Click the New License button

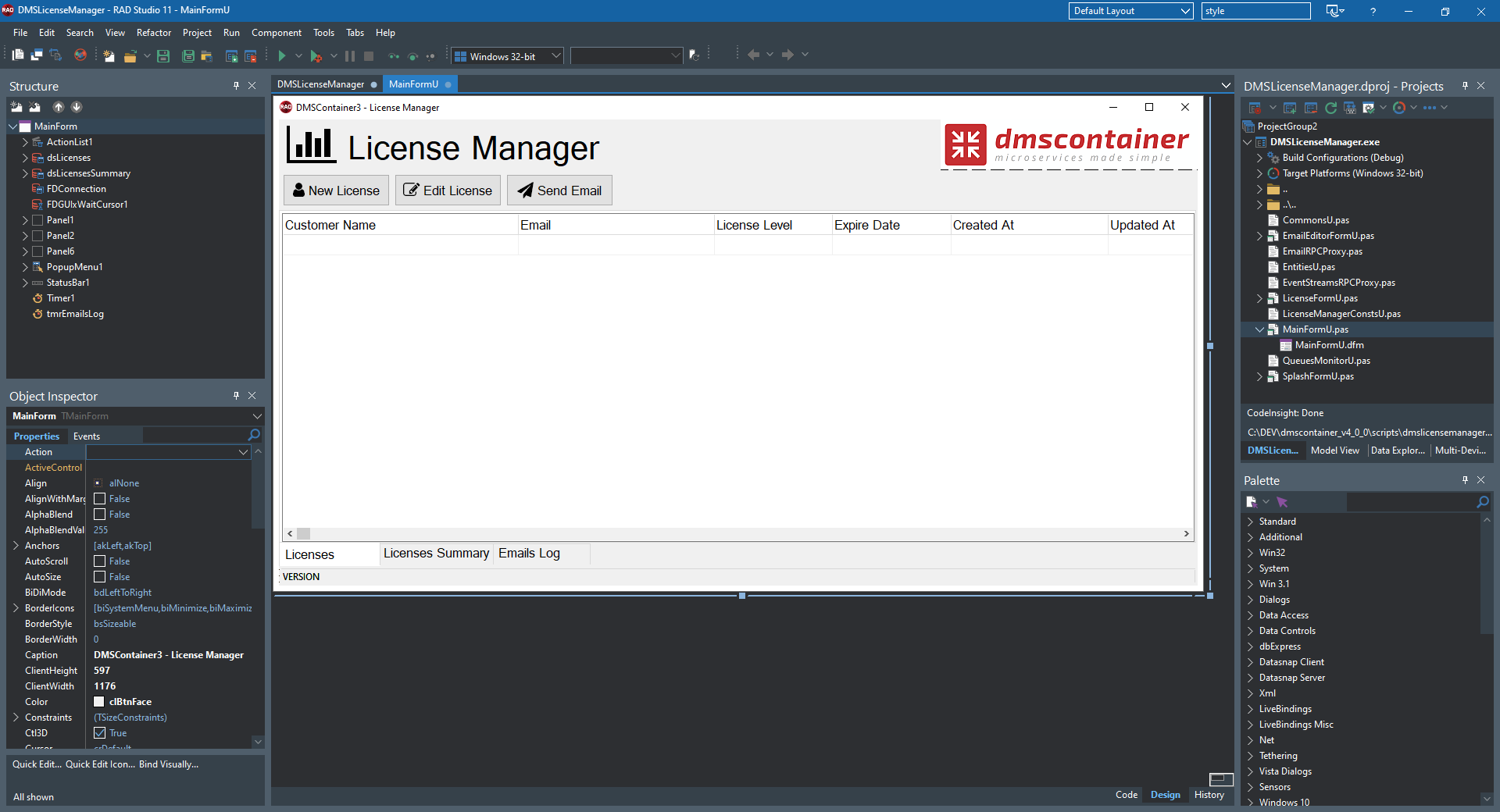click(336, 191)
